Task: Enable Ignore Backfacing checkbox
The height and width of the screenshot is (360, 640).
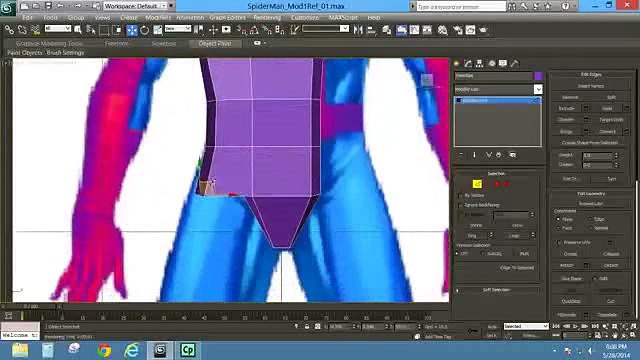Action: 461,205
